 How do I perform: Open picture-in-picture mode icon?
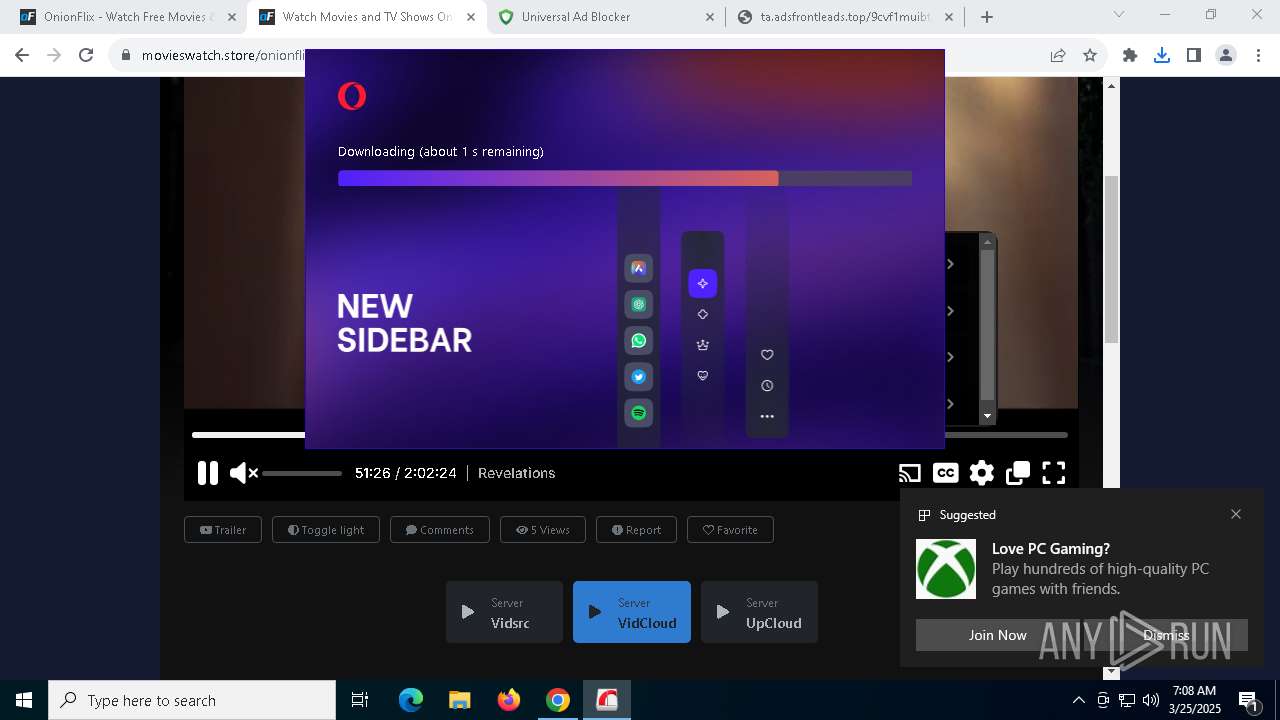click(x=1018, y=473)
